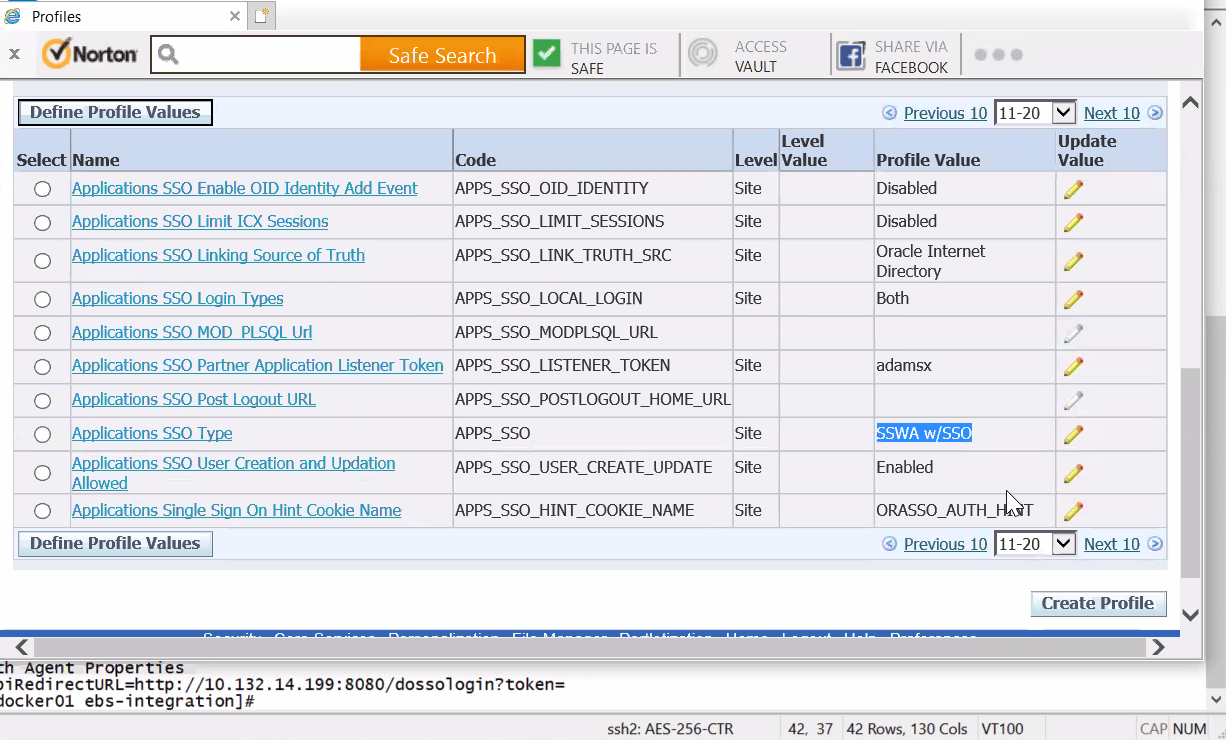Edit Applications SSO Limit ICX Sessions value
The height and width of the screenshot is (740, 1226).
1072,222
